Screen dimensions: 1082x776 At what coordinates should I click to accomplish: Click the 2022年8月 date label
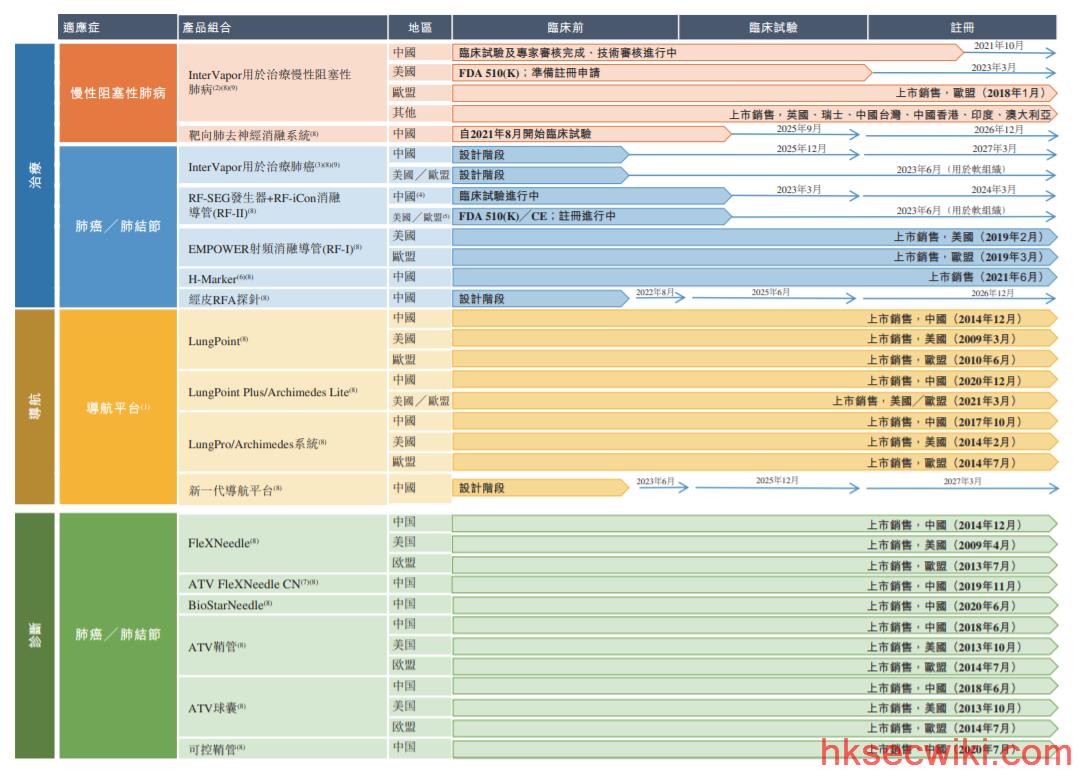[654, 292]
